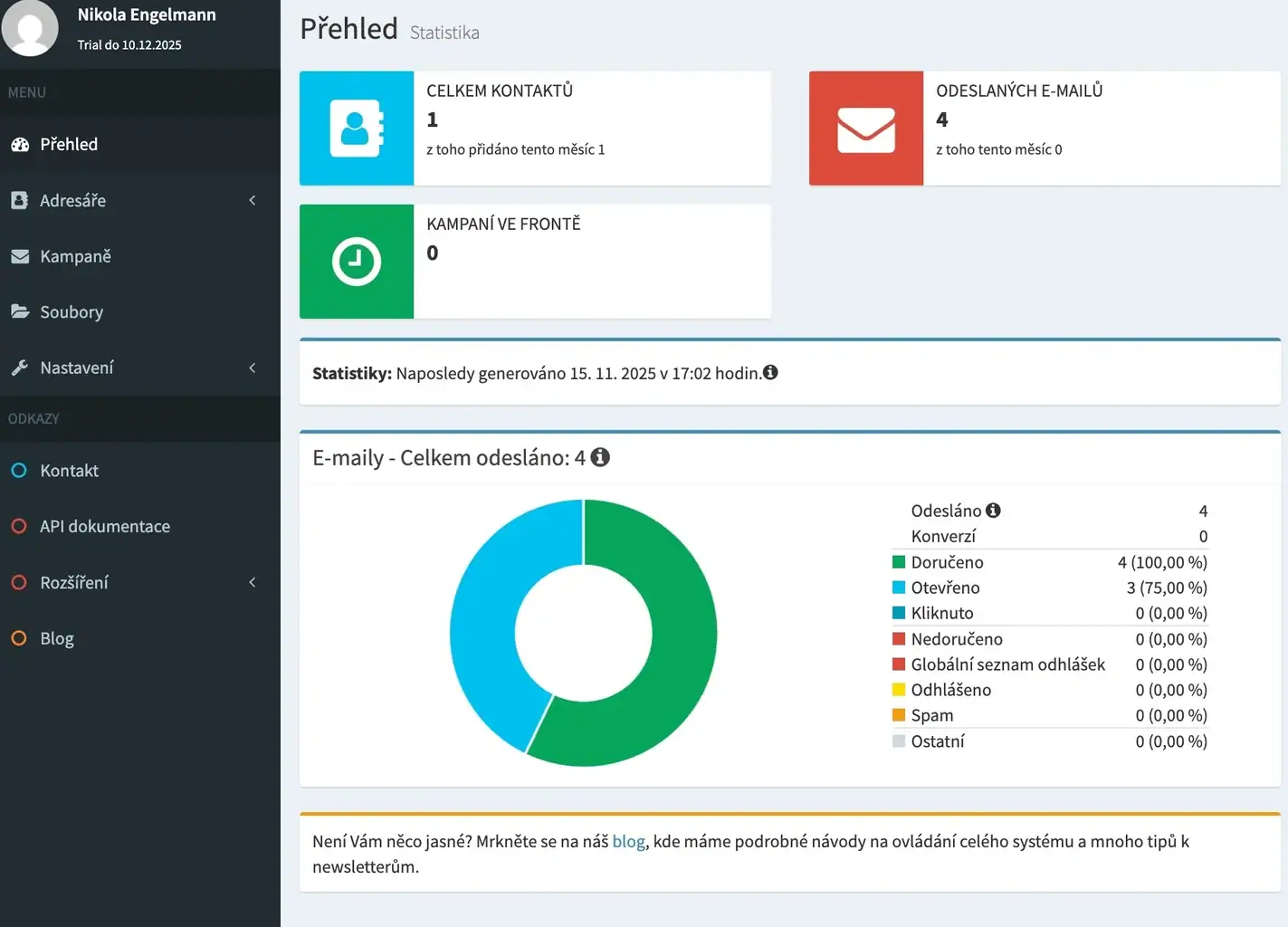Click the yellow Odhlášeno legend swatch
The height and width of the screenshot is (927, 1288).
point(899,690)
